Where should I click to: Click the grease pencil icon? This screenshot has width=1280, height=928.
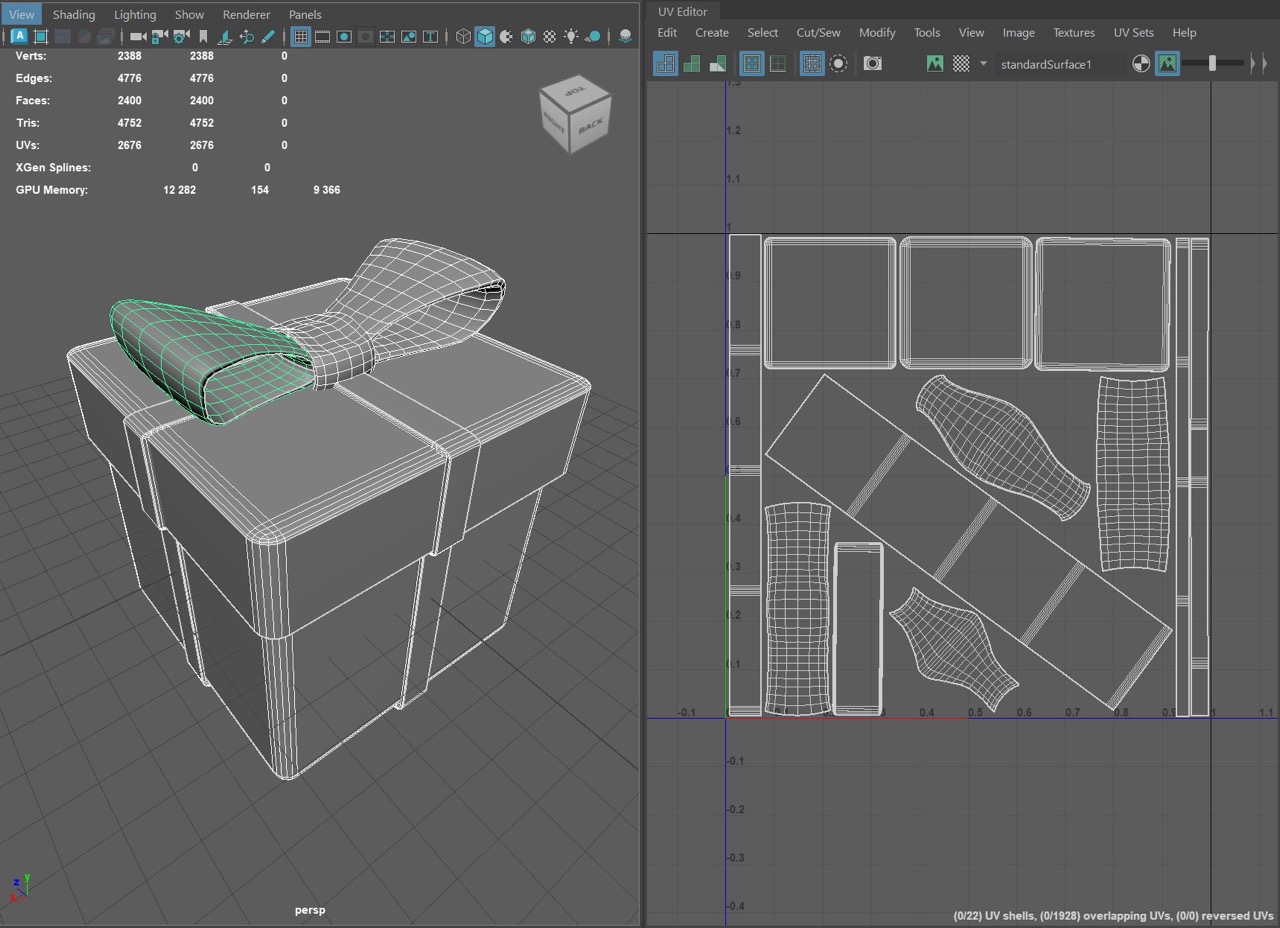click(268, 37)
